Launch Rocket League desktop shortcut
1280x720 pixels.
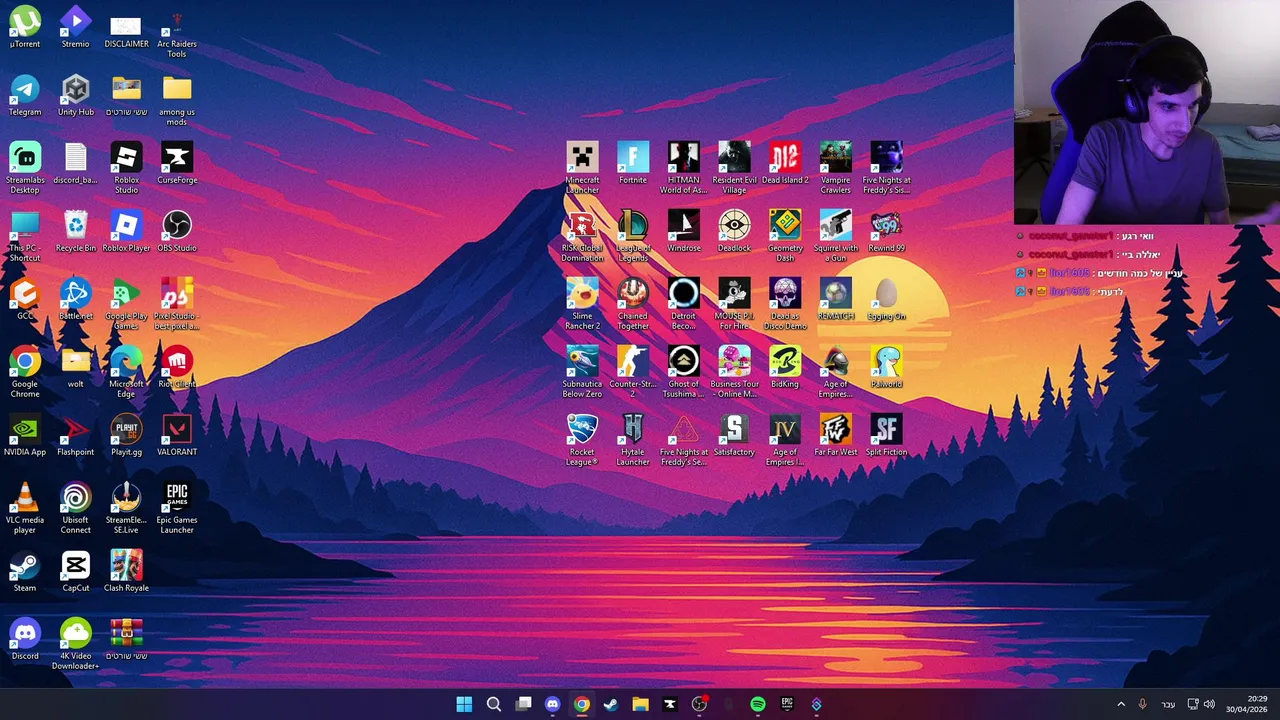point(582,440)
